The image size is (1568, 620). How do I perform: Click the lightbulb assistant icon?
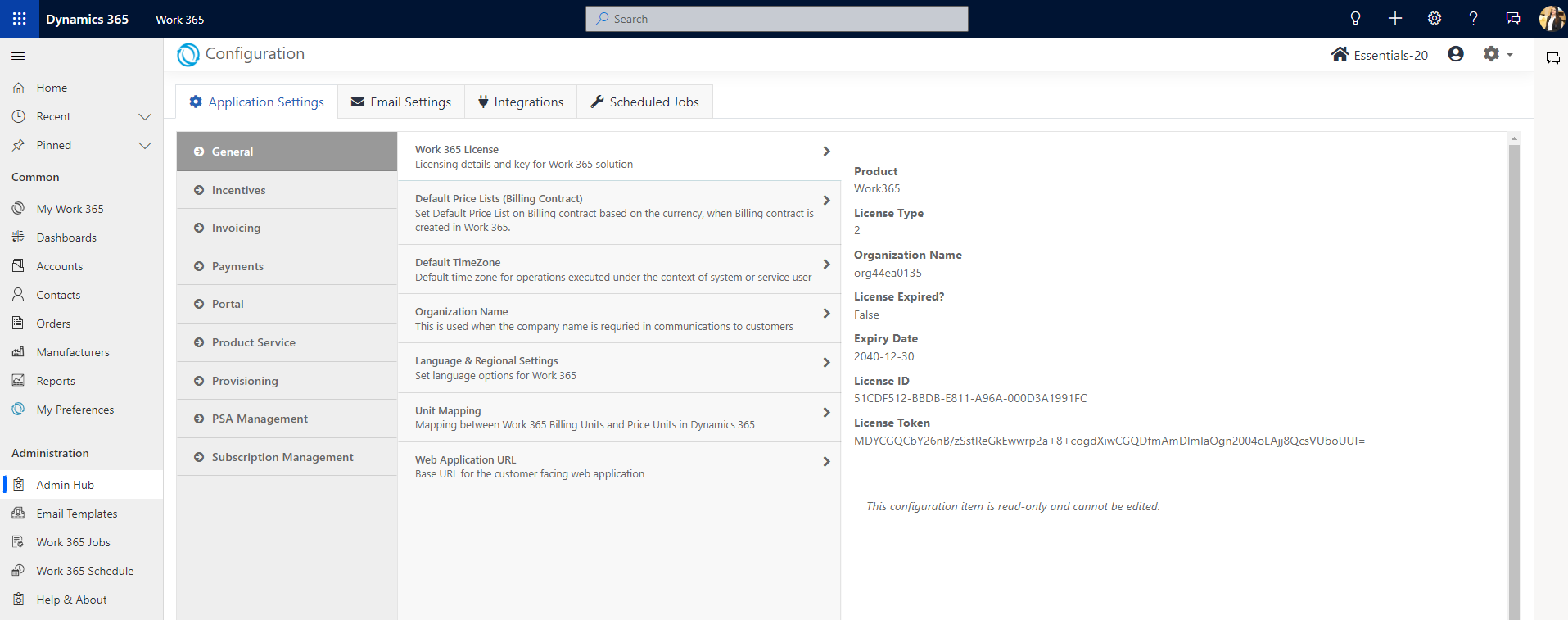point(1355,19)
